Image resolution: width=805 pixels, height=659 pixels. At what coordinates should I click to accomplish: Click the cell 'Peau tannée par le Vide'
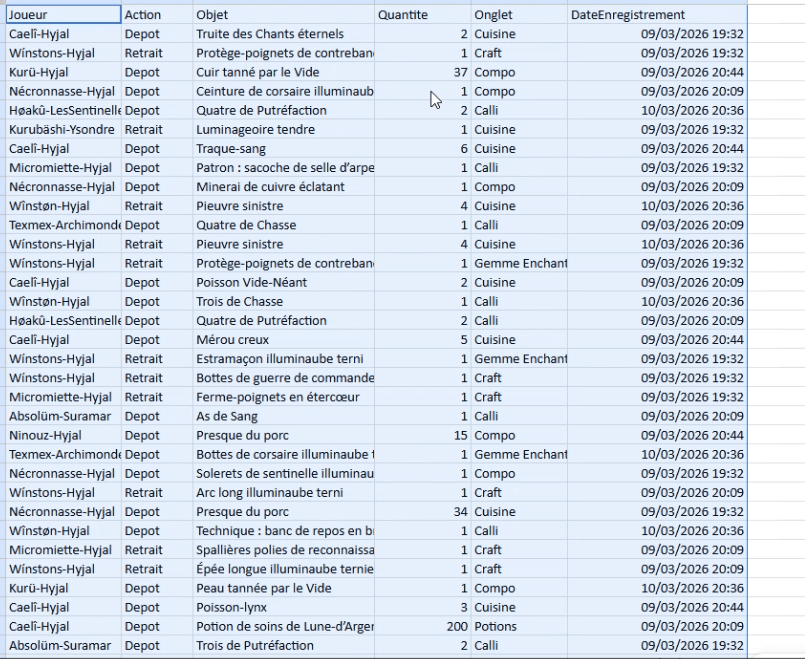point(284,588)
